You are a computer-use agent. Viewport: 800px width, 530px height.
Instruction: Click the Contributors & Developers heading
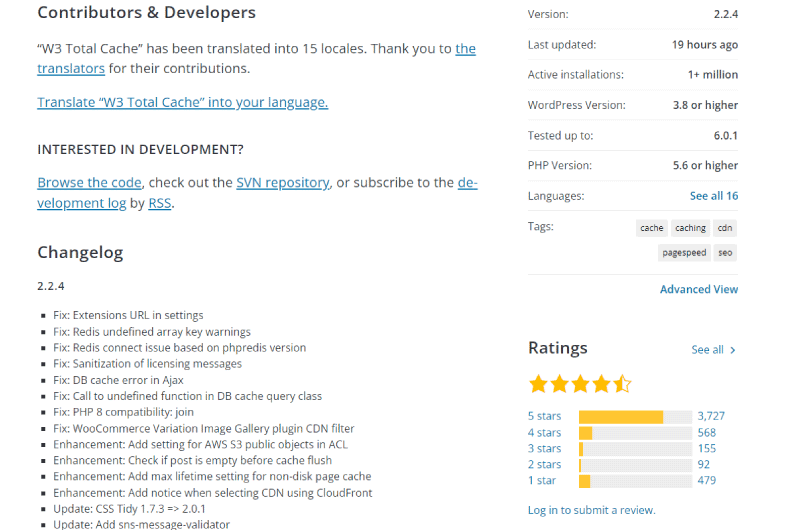point(146,12)
